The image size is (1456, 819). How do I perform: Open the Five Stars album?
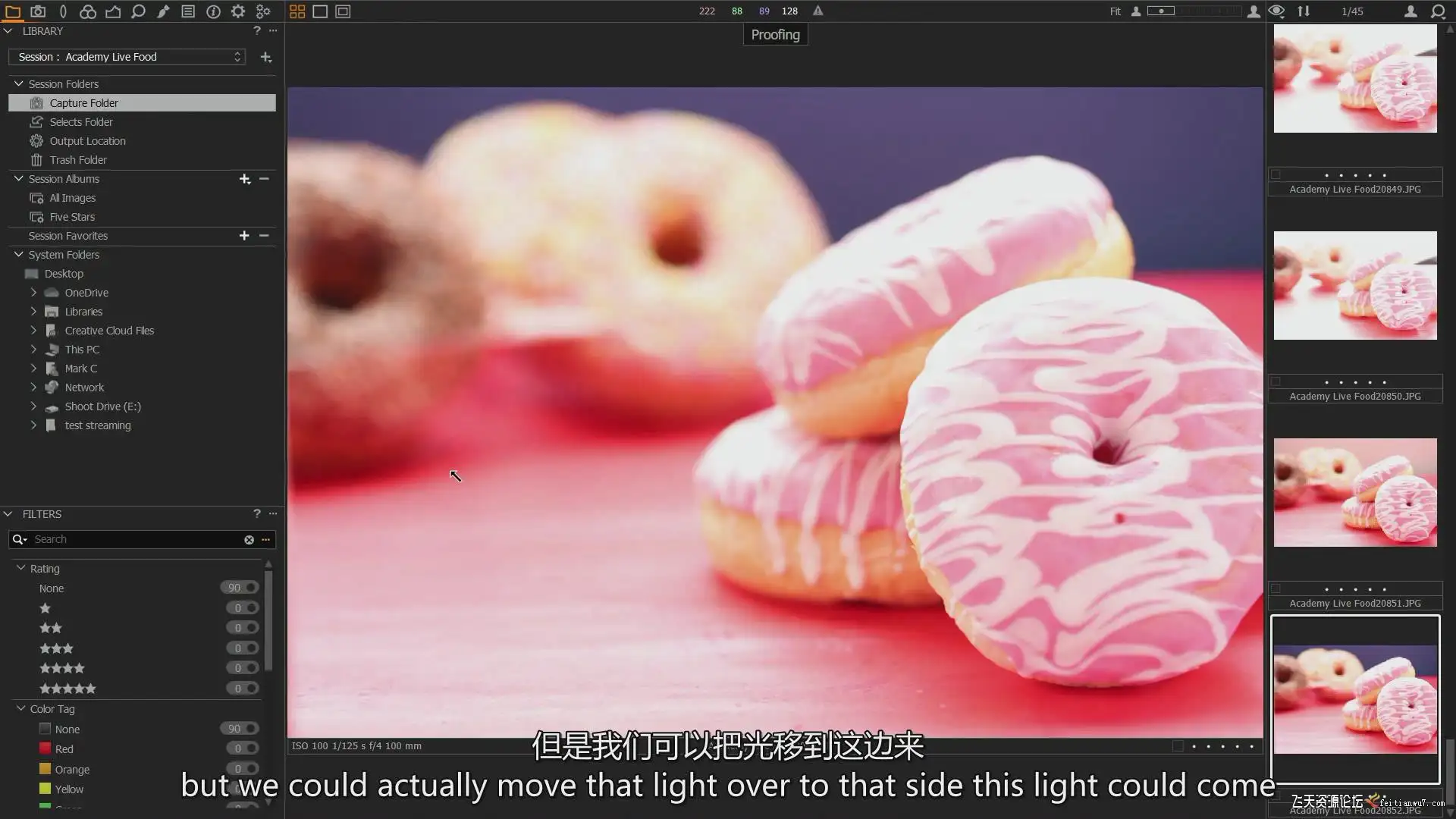72,216
